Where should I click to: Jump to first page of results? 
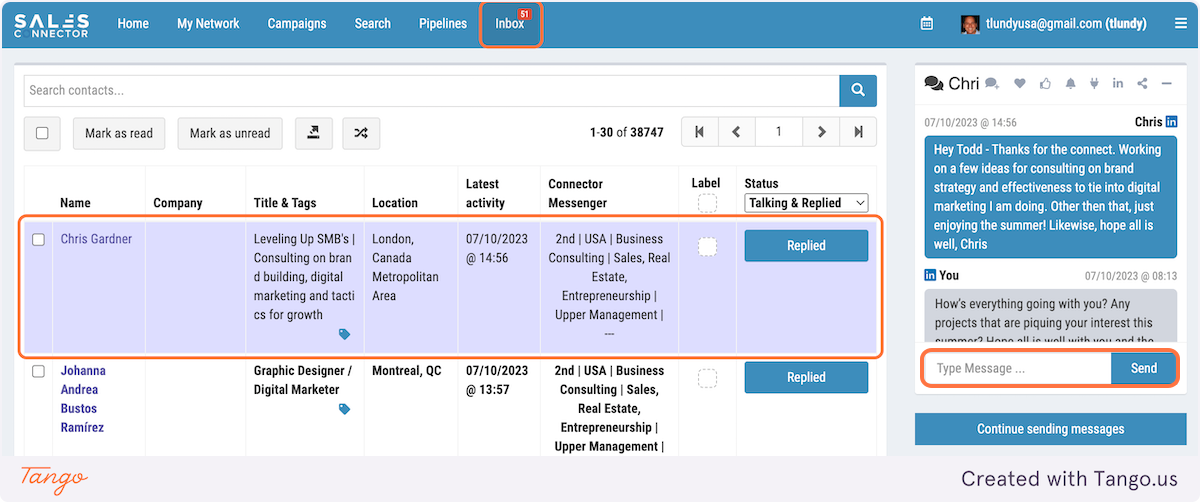coord(699,132)
